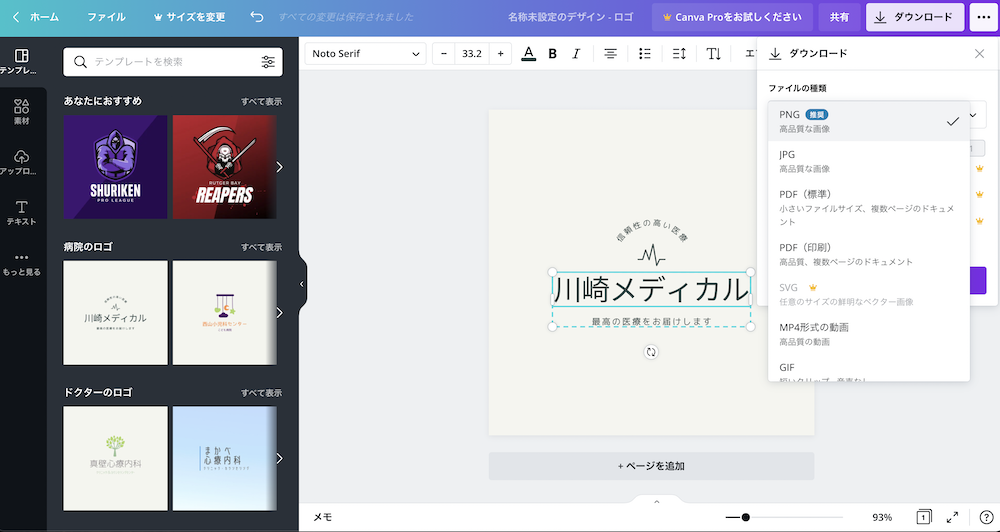The image size is (1000, 532).
Task: Open the line spacing options
Action: (x=679, y=54)
